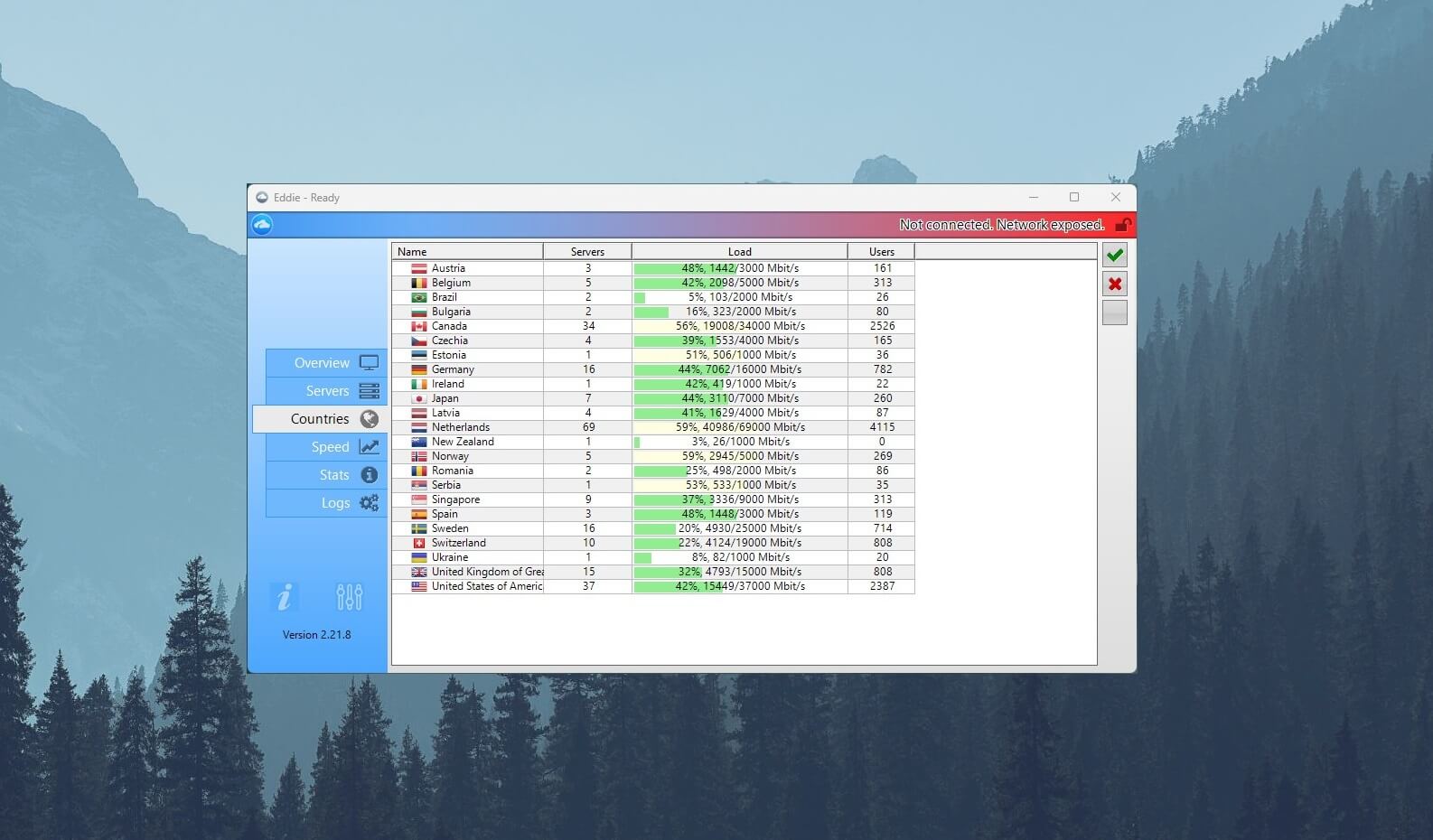Maximize the Eddie window

pyautogui.click(x=1074, y=197)
